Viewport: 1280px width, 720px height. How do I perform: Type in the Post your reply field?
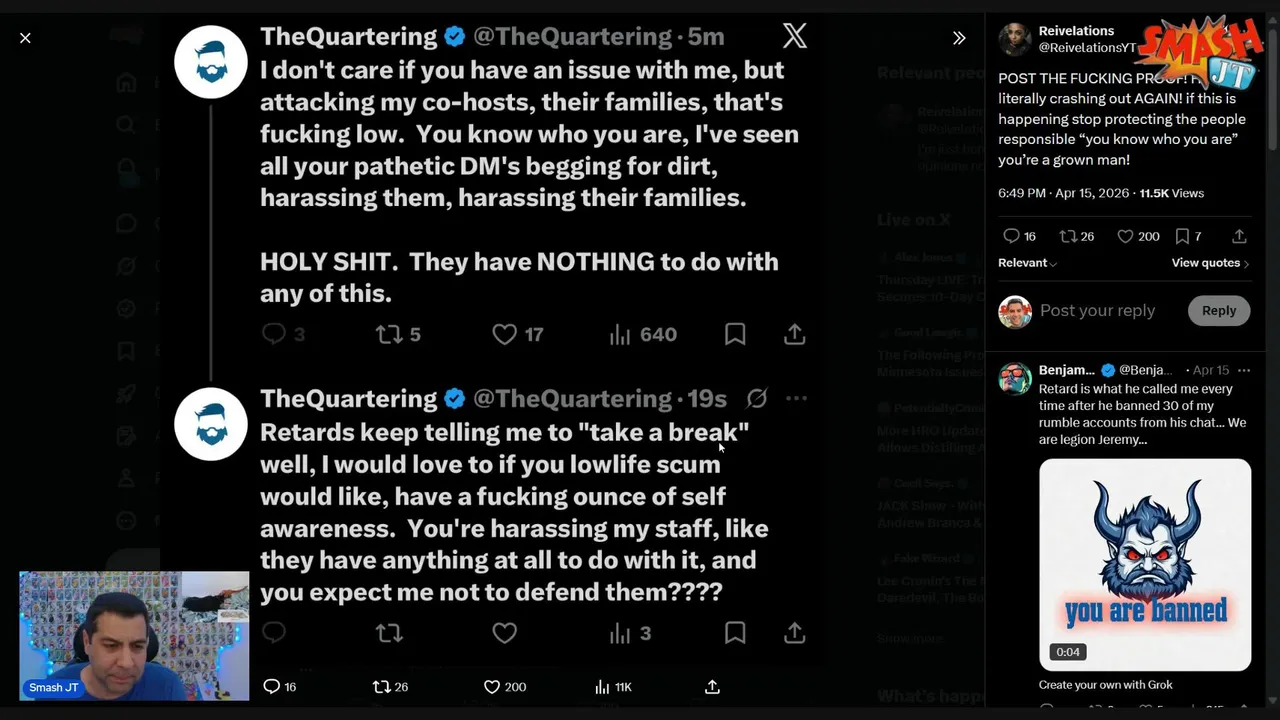1097,311
